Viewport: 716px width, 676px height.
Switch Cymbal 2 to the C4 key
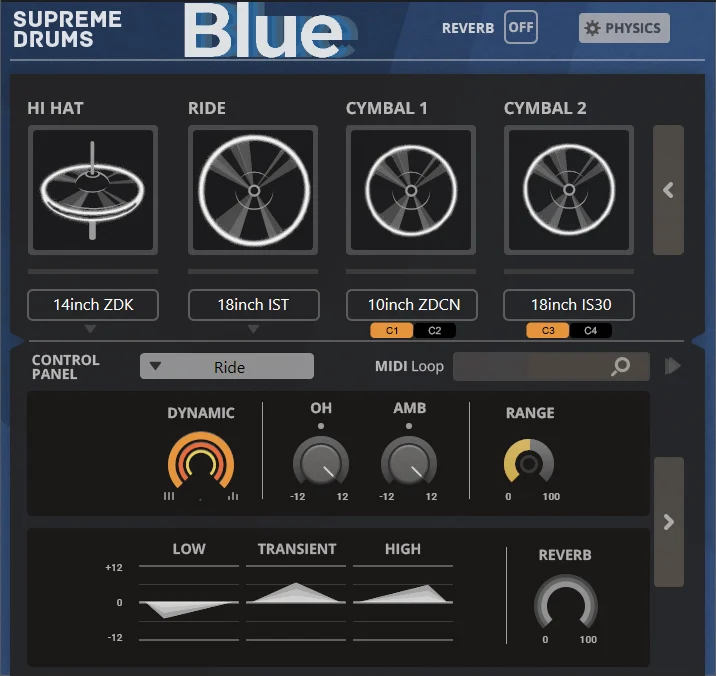590,331
